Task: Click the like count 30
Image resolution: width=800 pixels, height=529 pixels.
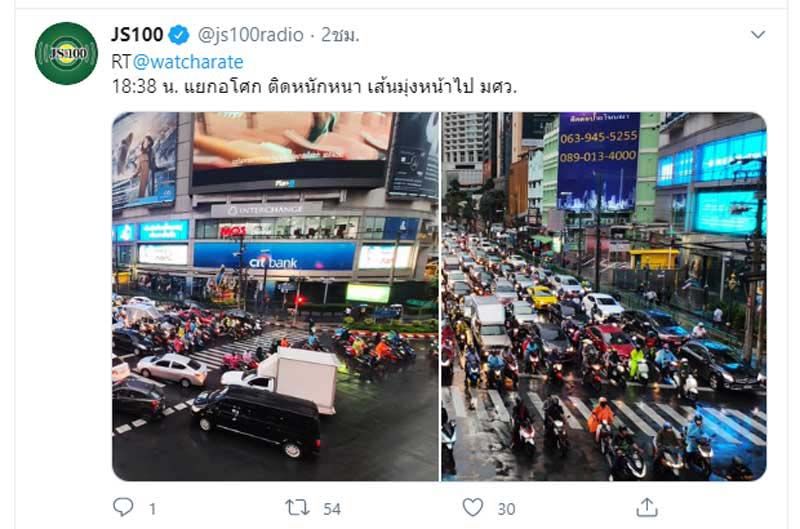Action: (x=506, y=509)
